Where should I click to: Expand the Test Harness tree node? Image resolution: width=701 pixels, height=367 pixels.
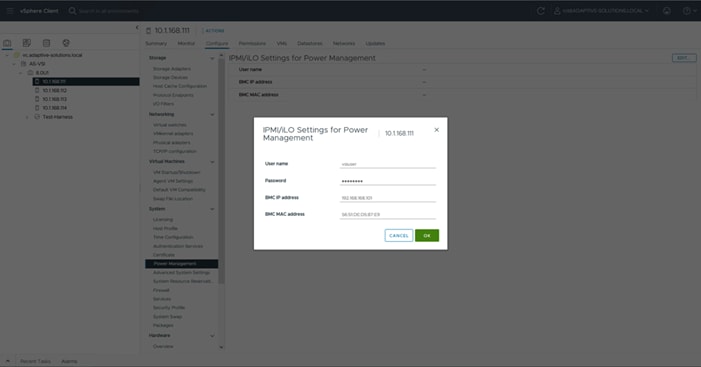pos(27,117)
